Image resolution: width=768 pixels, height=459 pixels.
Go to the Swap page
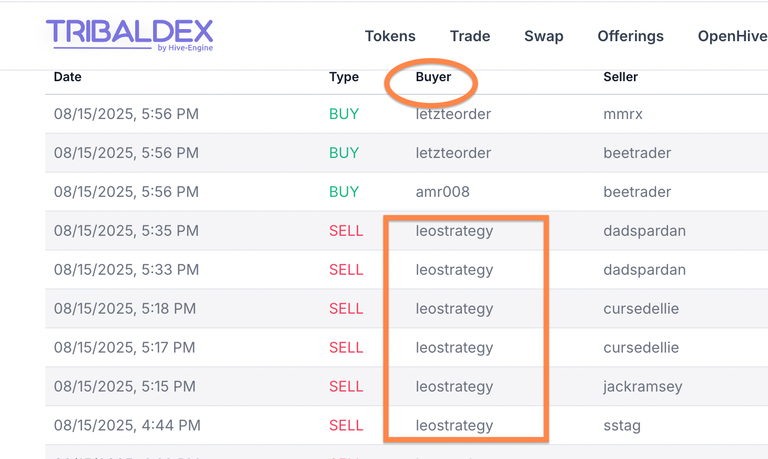[x=544, y=36]
